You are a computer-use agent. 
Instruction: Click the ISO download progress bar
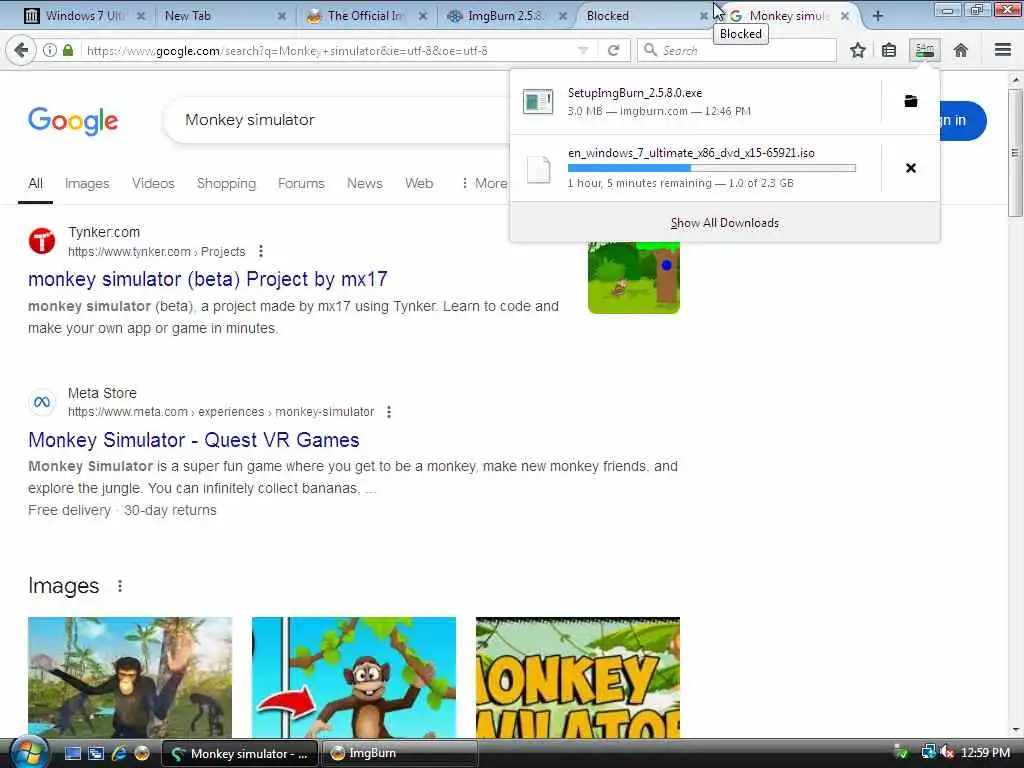(711, 168)
